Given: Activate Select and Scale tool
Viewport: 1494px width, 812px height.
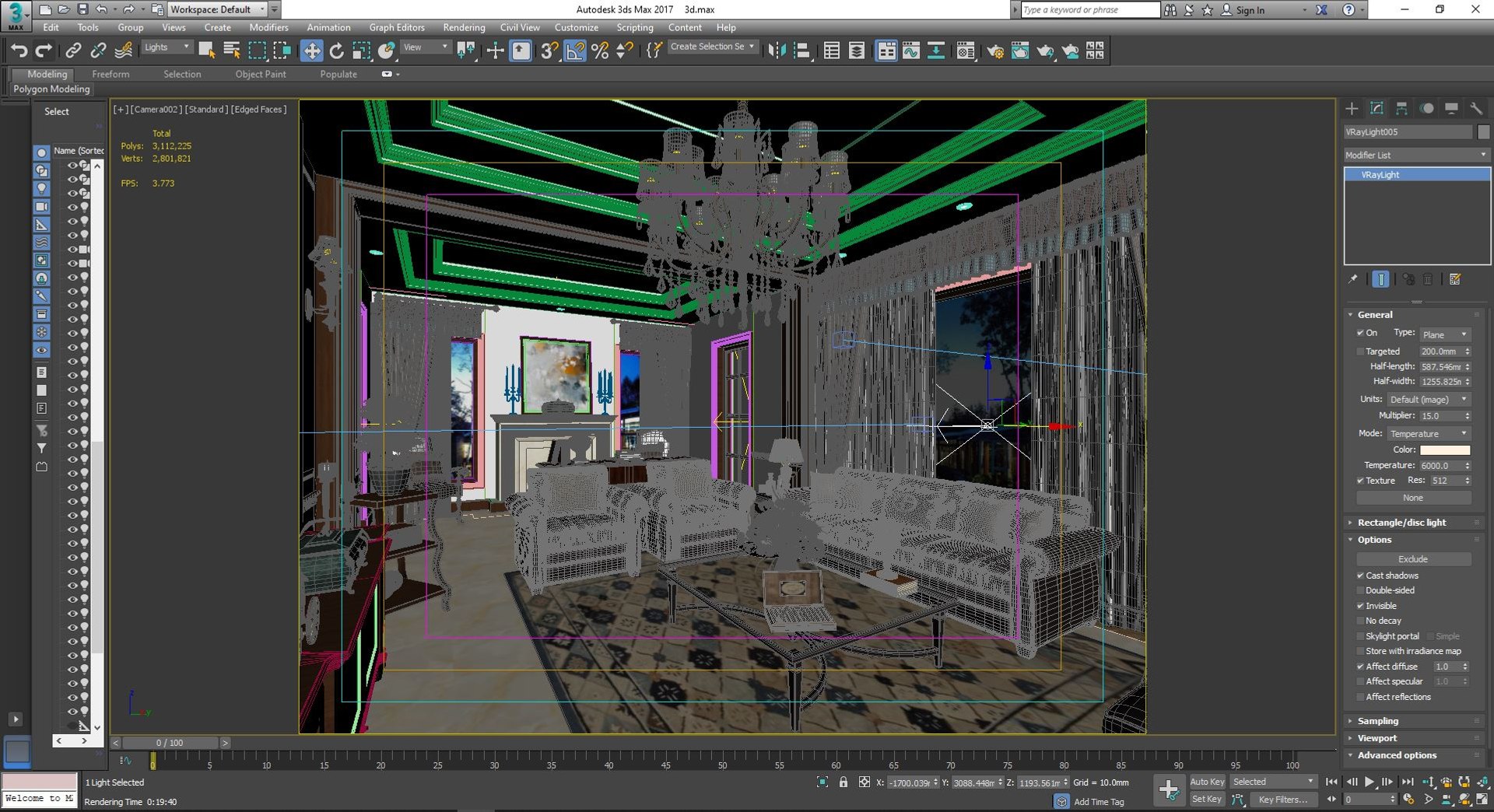Looking at the screenshot, I should pyautogui.click(x=361, y=51).
